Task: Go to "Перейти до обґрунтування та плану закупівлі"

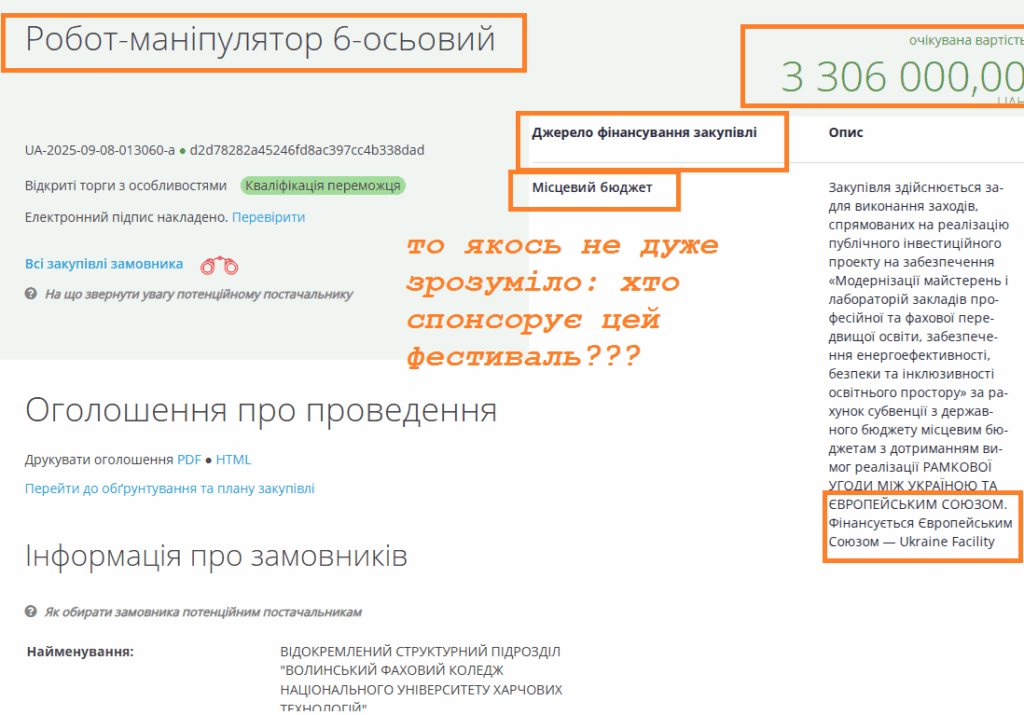Action: 169,489
